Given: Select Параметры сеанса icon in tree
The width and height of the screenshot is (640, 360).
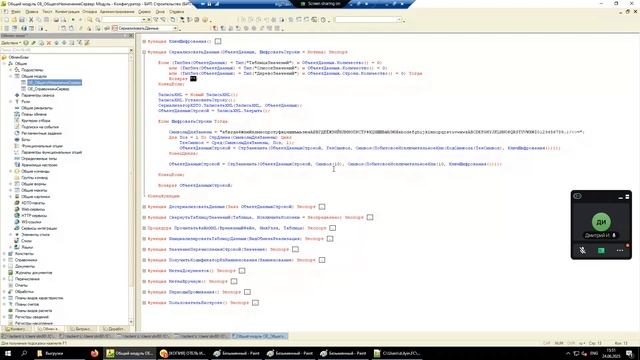Looking at the screenshot, I should 17,95.
